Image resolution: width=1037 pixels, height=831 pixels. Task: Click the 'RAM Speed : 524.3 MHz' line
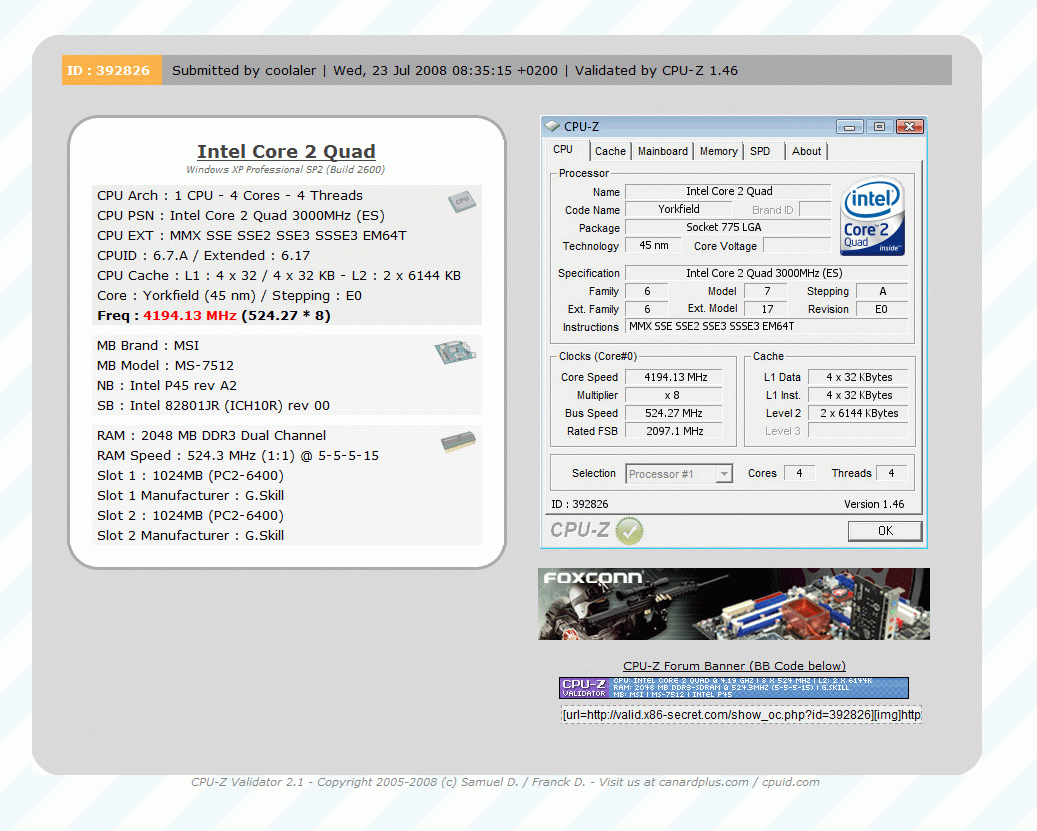pyautogui.click(x=238, y=455)
